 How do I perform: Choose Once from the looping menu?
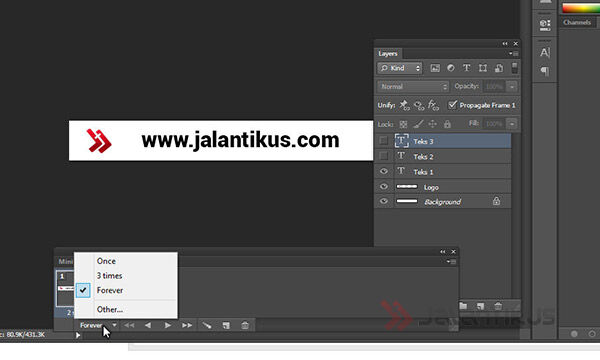pos(106,261)
